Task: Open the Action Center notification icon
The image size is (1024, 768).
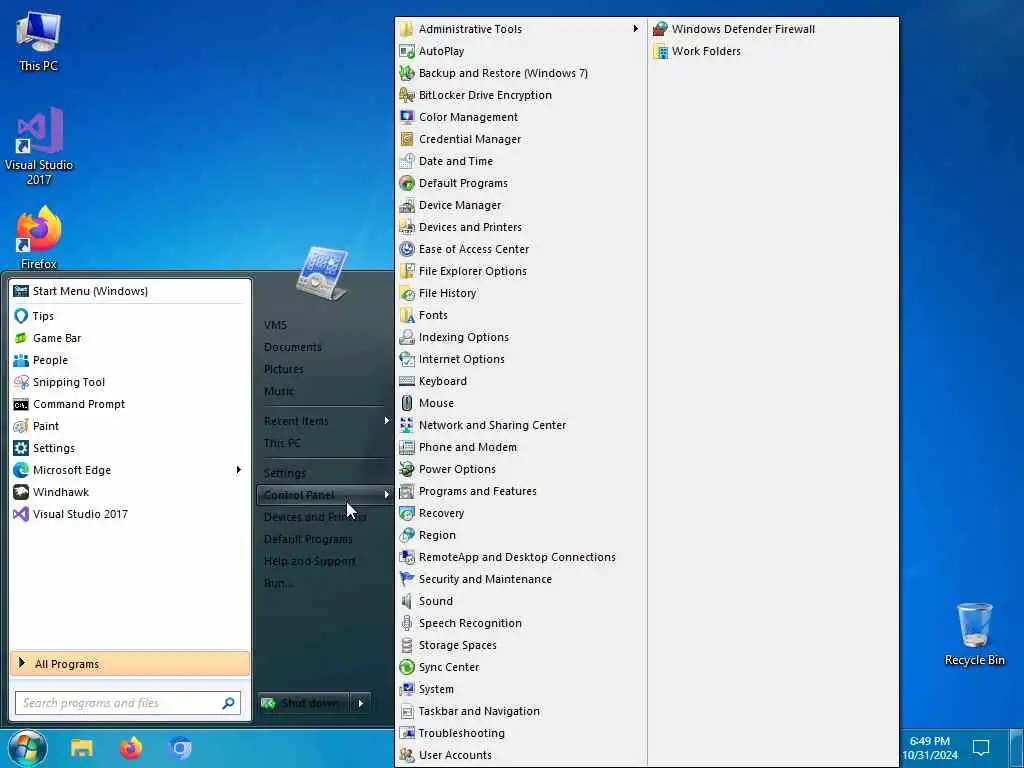Action: point(981,748)
